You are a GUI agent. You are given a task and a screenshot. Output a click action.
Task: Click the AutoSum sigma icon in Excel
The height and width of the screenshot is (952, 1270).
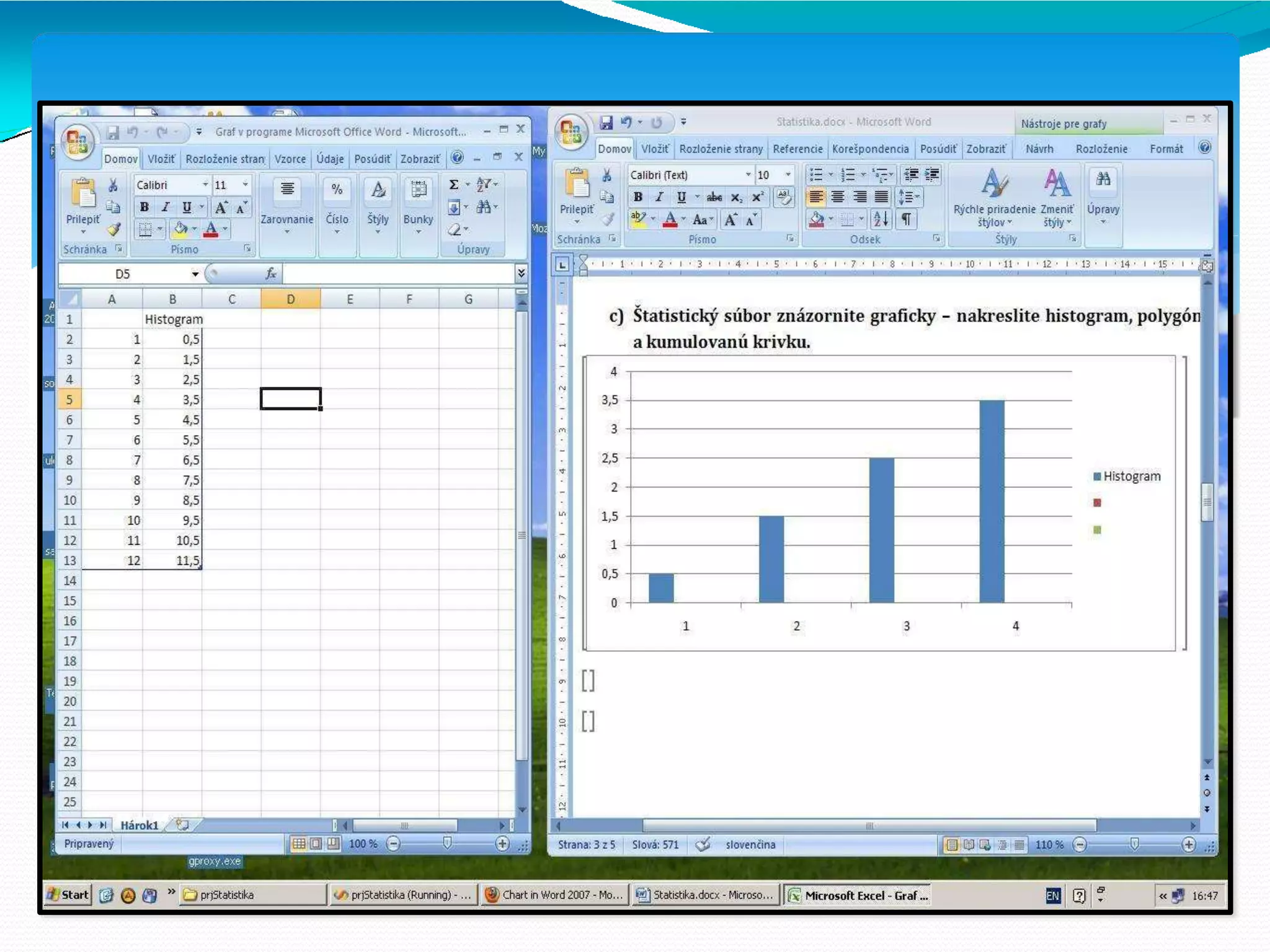coord(454,184)
